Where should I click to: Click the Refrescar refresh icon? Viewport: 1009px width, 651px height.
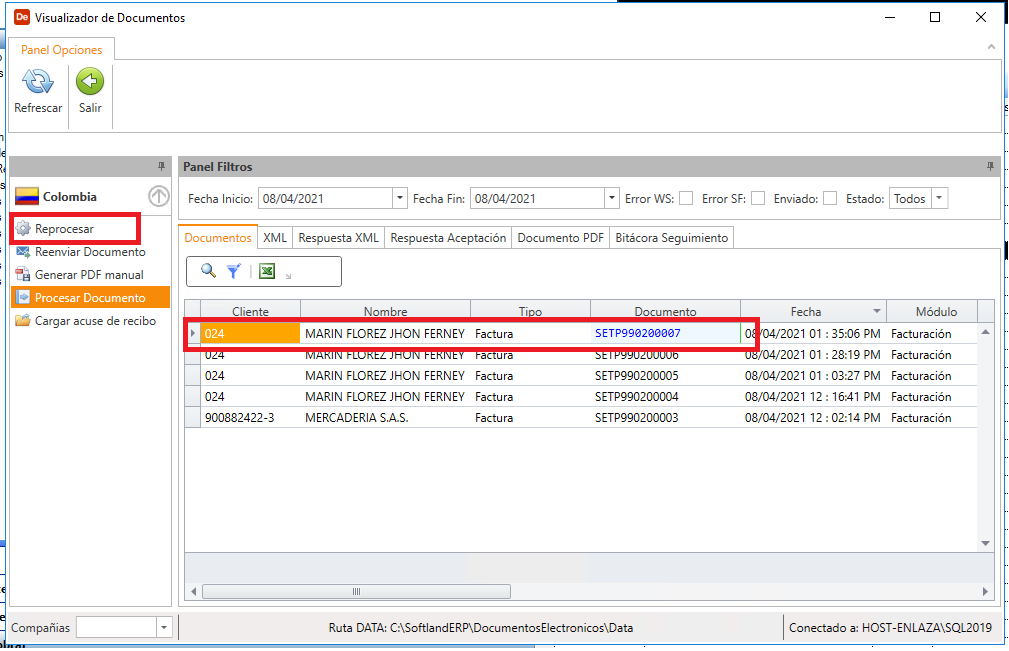tap(38, 82)
